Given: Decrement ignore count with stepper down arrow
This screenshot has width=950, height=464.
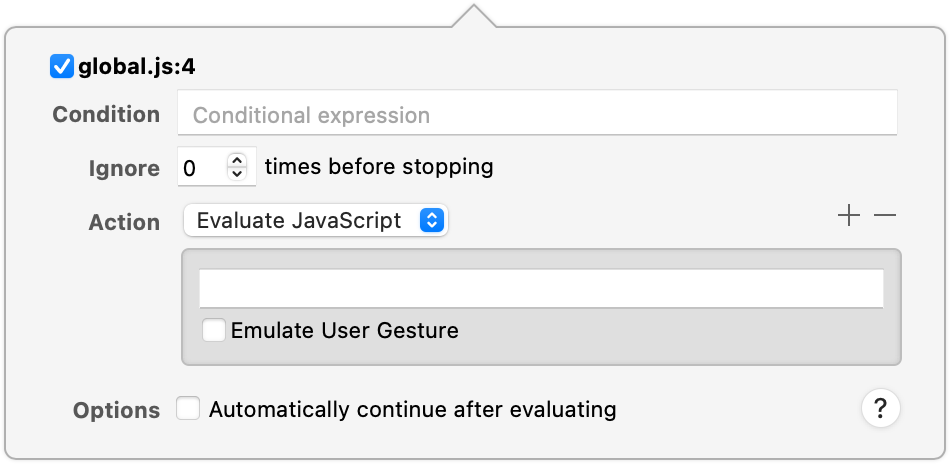Looking at the screenshot, I should (237, 174).
